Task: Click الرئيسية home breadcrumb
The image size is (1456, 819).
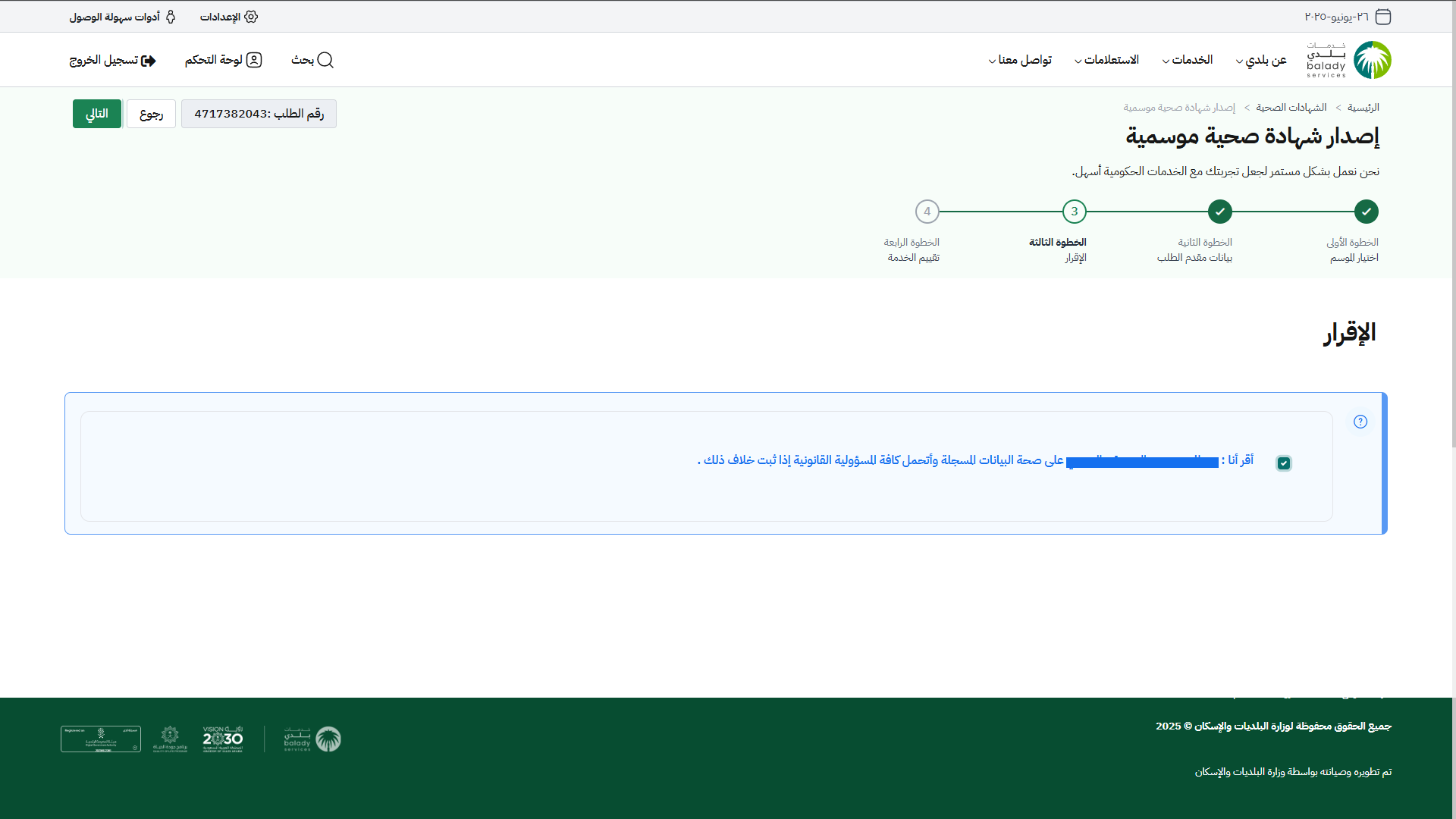Action: 1363,108
